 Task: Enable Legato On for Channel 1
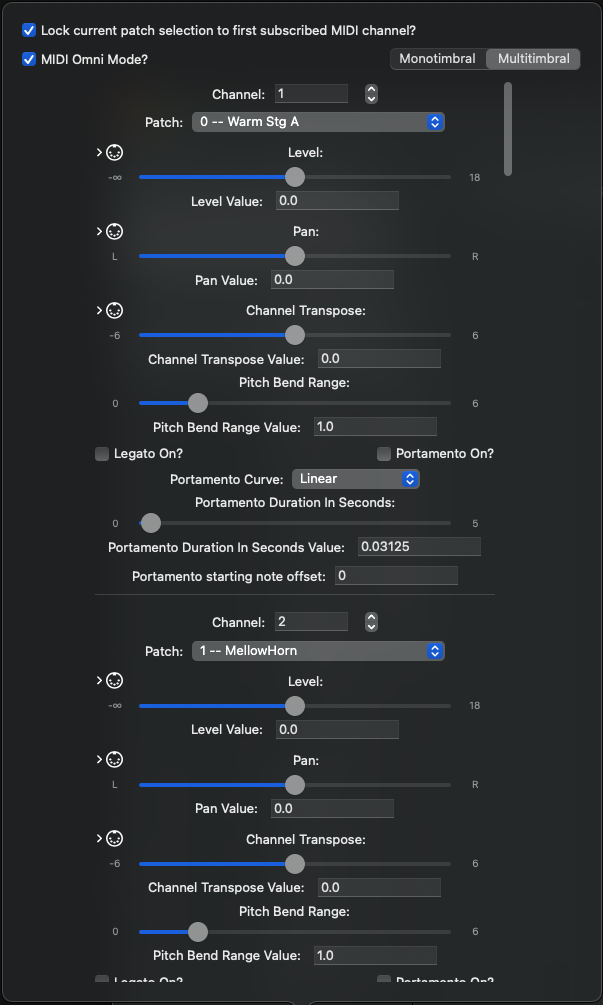click(x=102, y=454)
